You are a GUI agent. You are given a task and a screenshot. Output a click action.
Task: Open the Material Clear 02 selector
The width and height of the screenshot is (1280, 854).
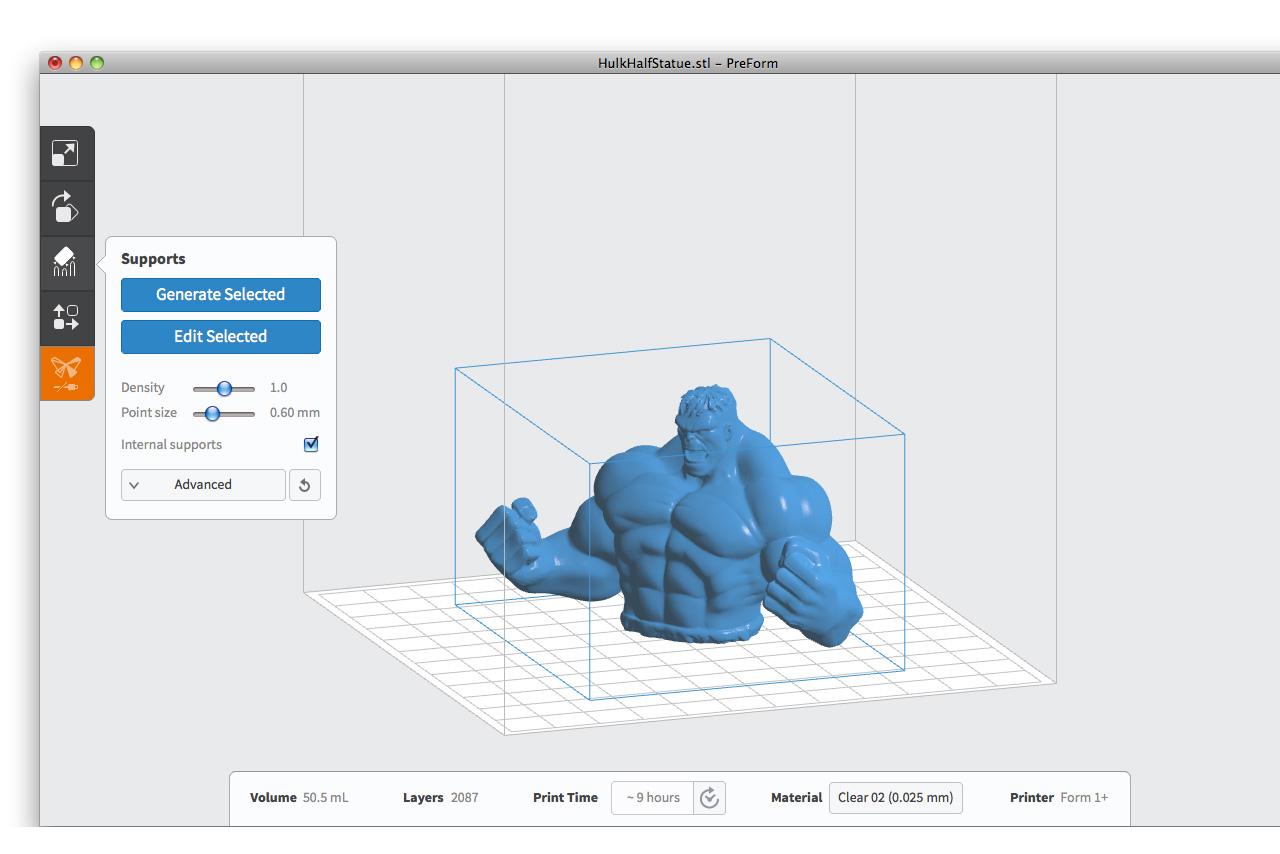896,798
